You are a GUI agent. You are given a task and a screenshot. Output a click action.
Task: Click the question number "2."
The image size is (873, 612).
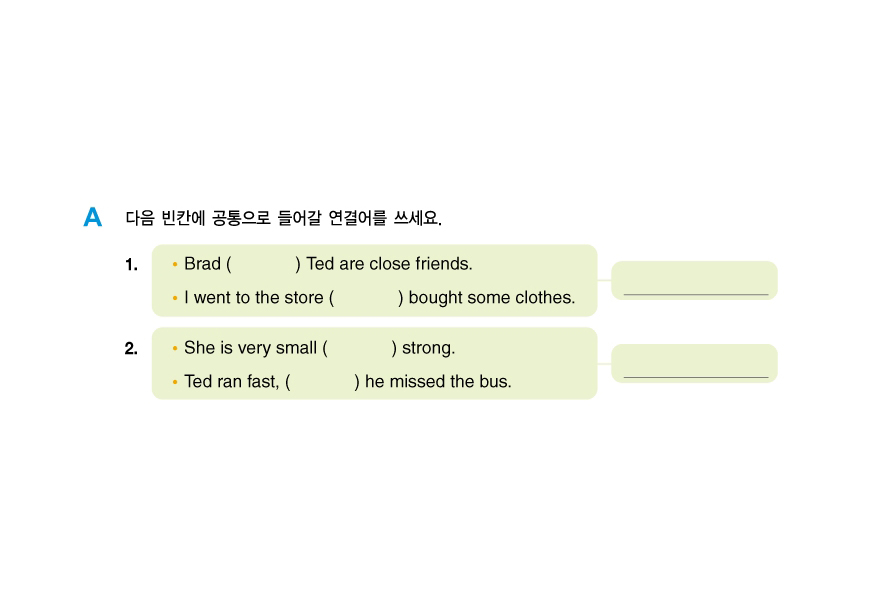[131, 349]
